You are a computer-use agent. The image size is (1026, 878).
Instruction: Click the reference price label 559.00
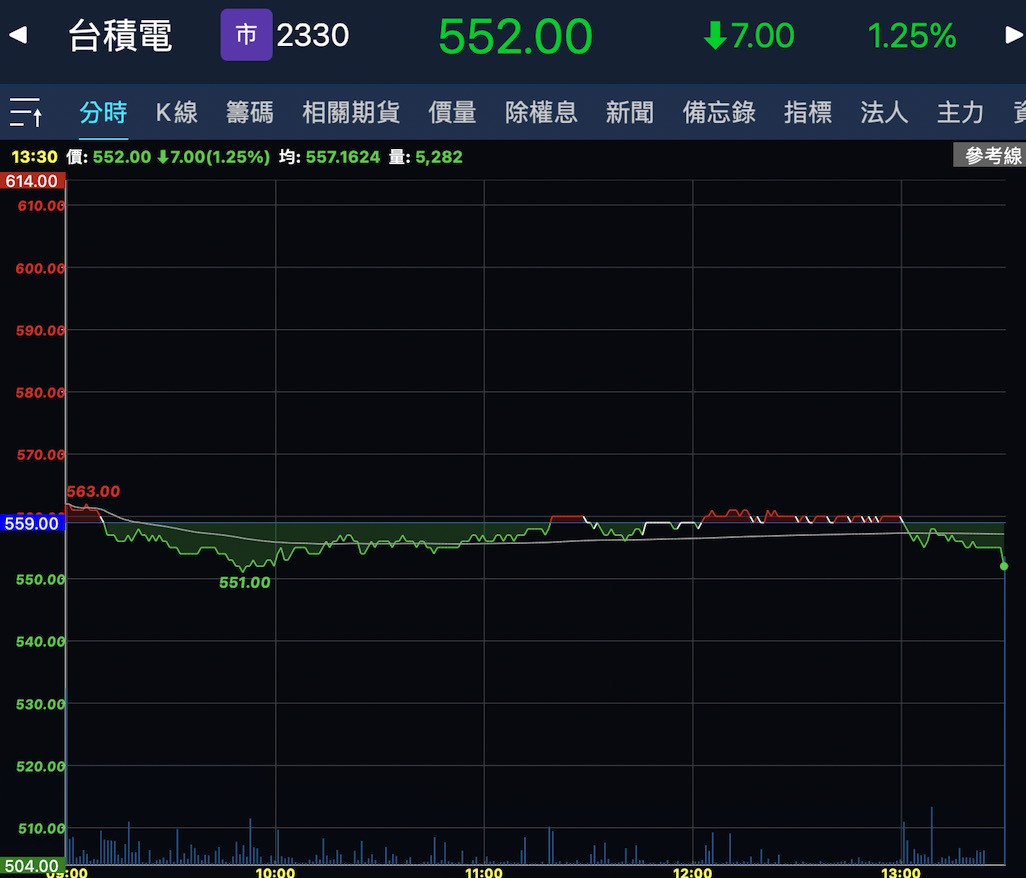(32, 523)
